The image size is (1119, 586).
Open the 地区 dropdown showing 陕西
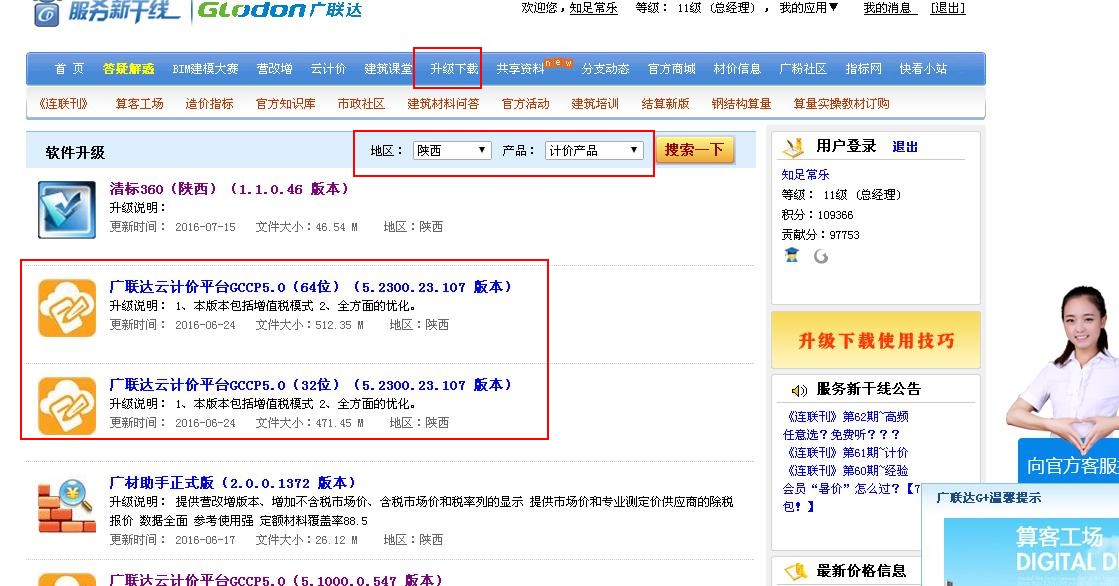452,150
